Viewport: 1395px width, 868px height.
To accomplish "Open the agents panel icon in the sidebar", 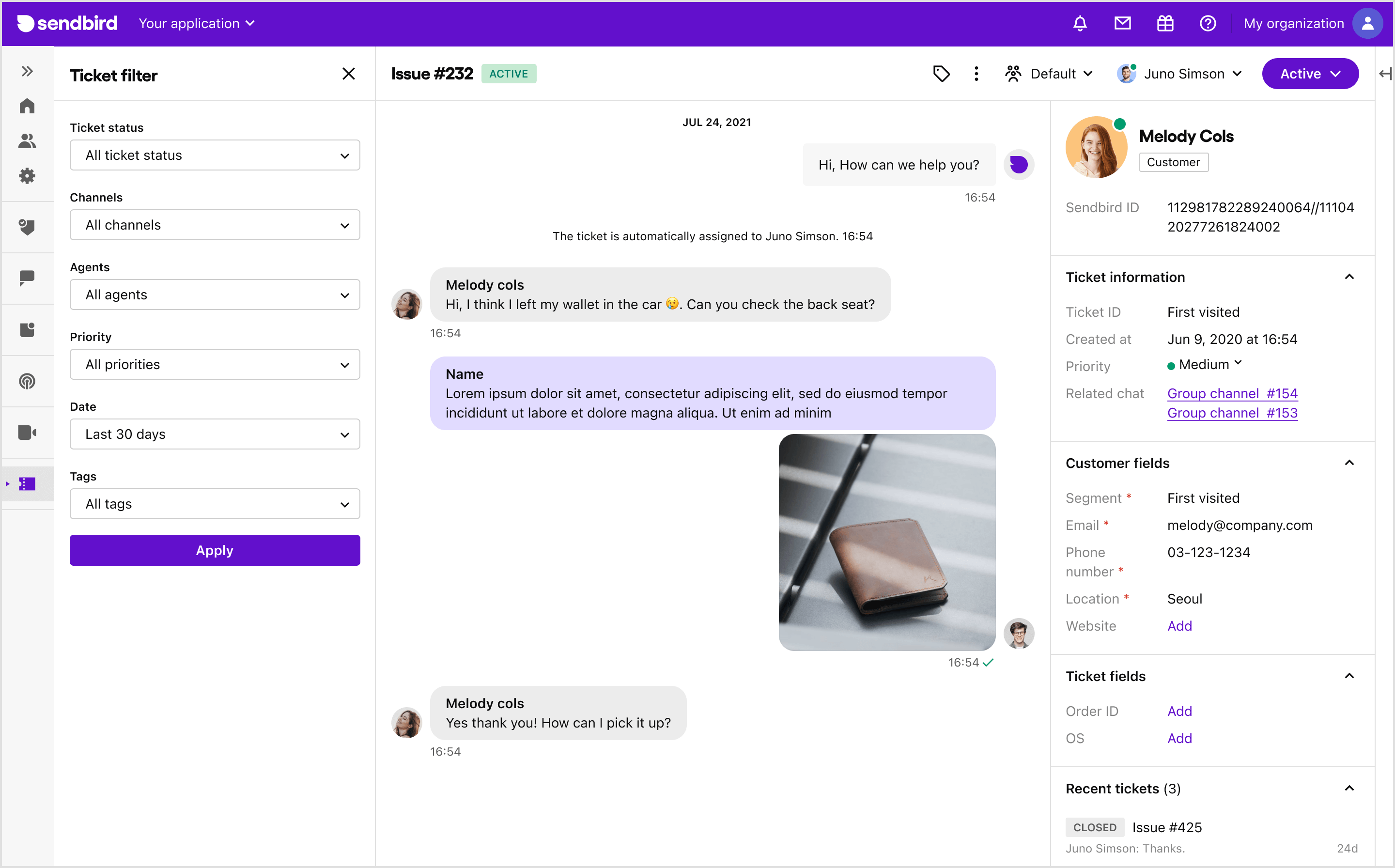I will [x=27, y=142].
